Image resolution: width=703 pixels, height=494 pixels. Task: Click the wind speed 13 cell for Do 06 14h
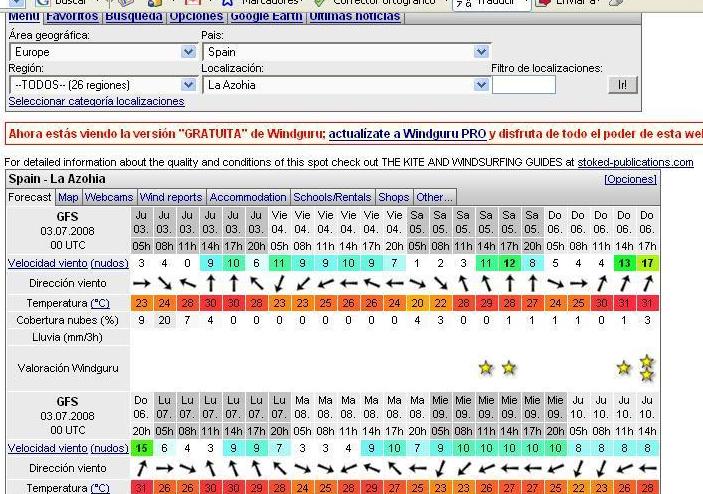click(624, 263)
